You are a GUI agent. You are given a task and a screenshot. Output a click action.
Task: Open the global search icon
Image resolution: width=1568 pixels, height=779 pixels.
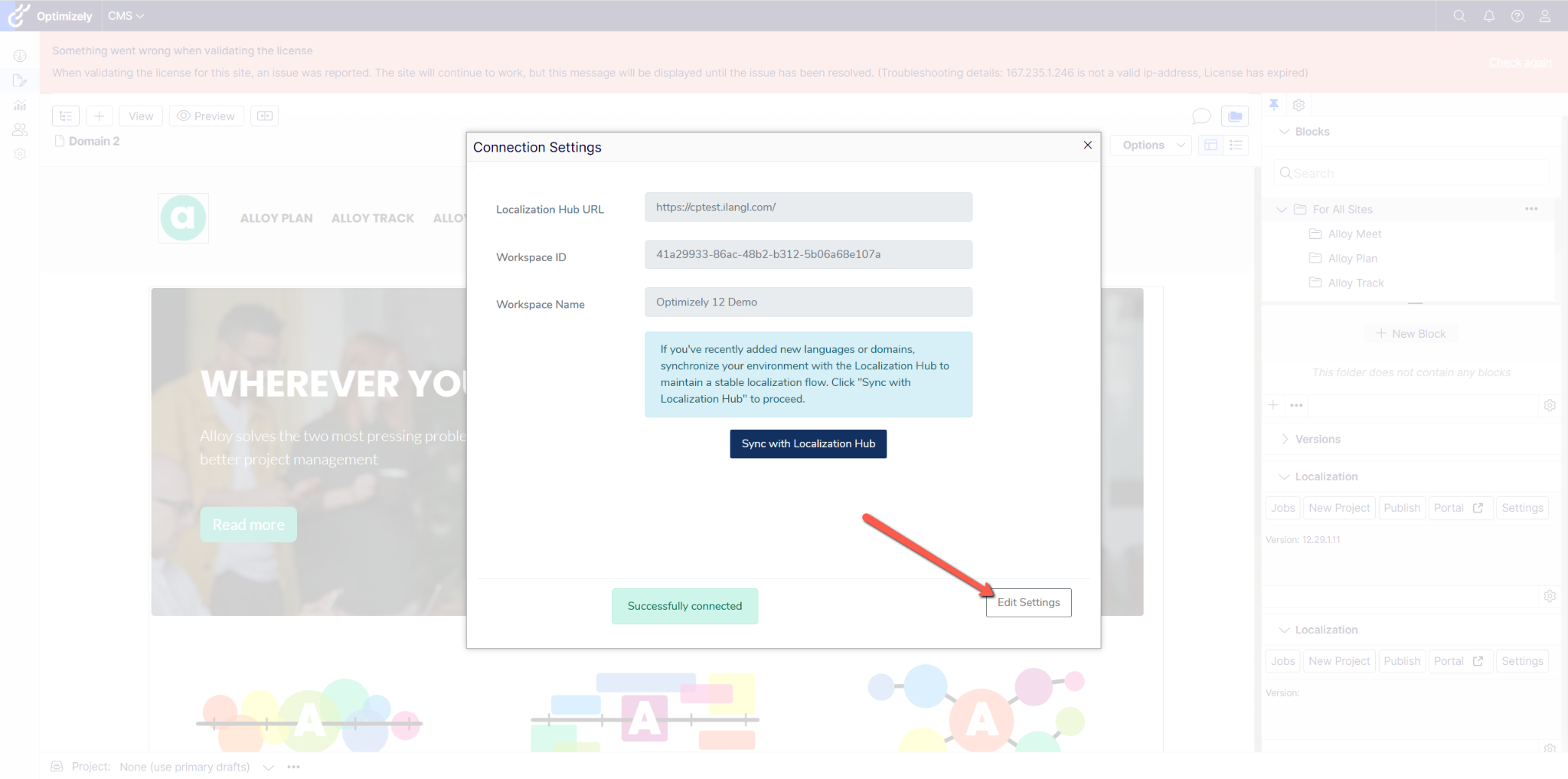click(x=1459, y=16)
